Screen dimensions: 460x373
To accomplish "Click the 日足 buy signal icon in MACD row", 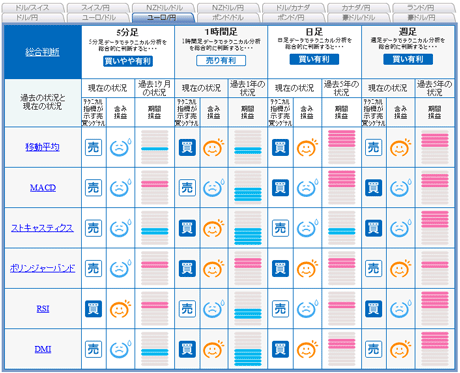I will pos(280,188).
